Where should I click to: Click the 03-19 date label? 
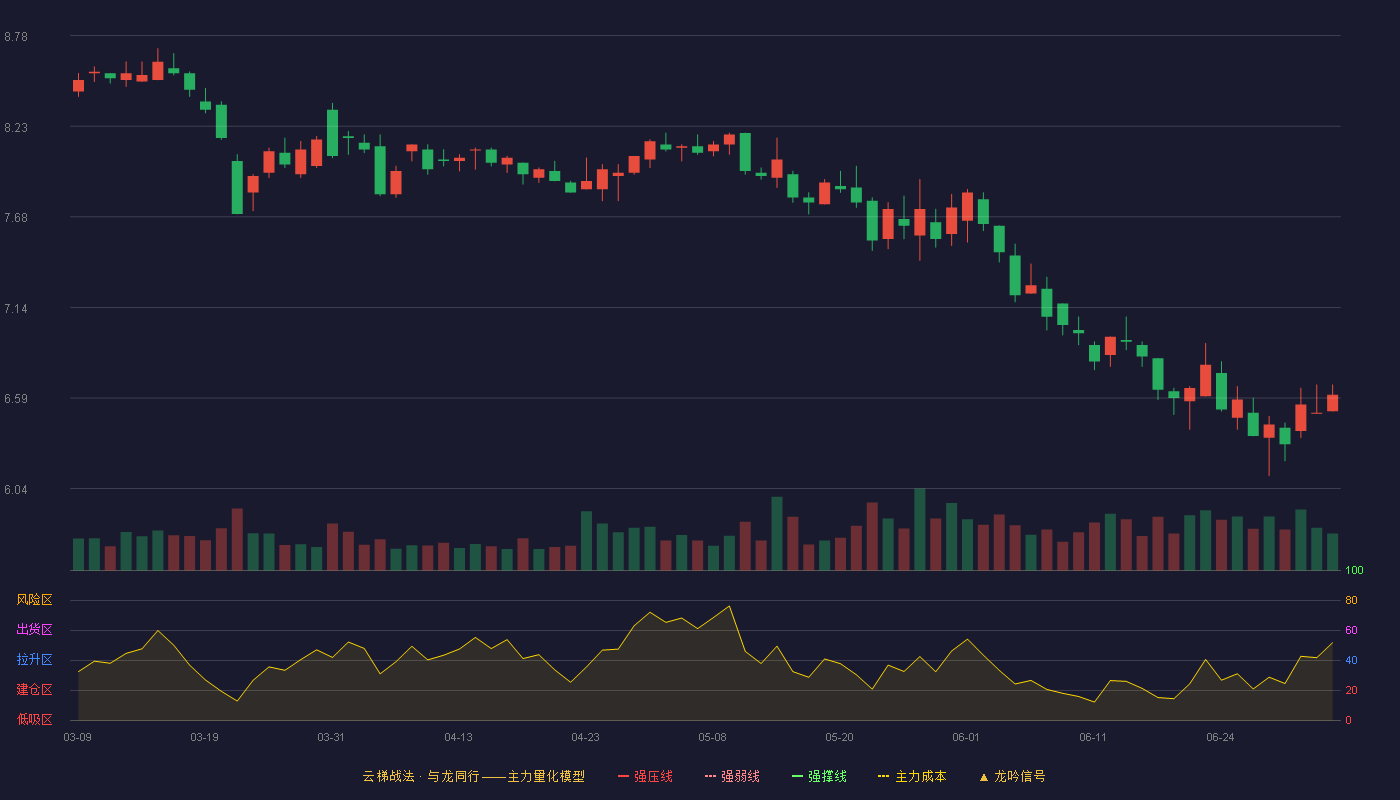coord(204,737)
